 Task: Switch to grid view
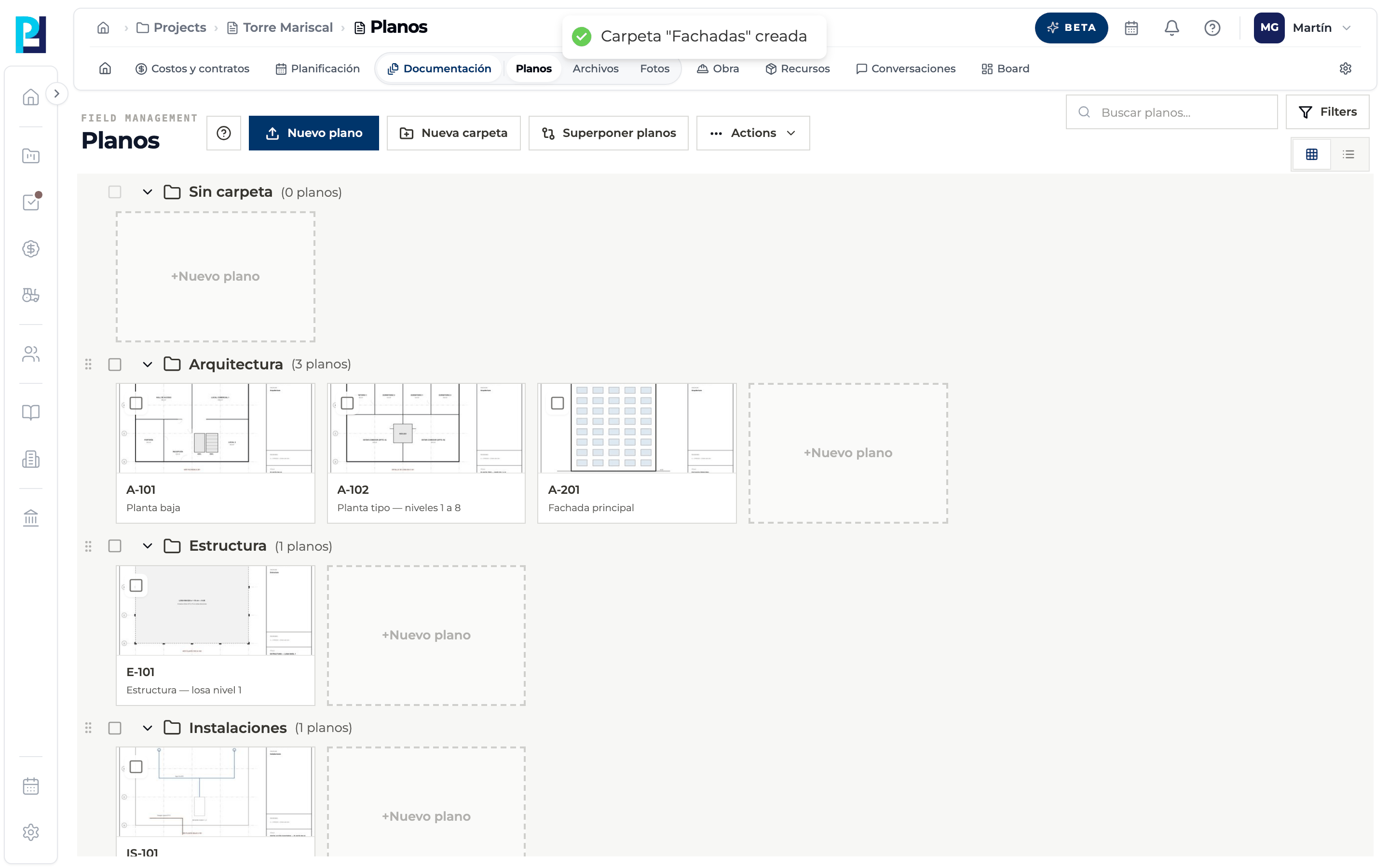click(1311, 154)
